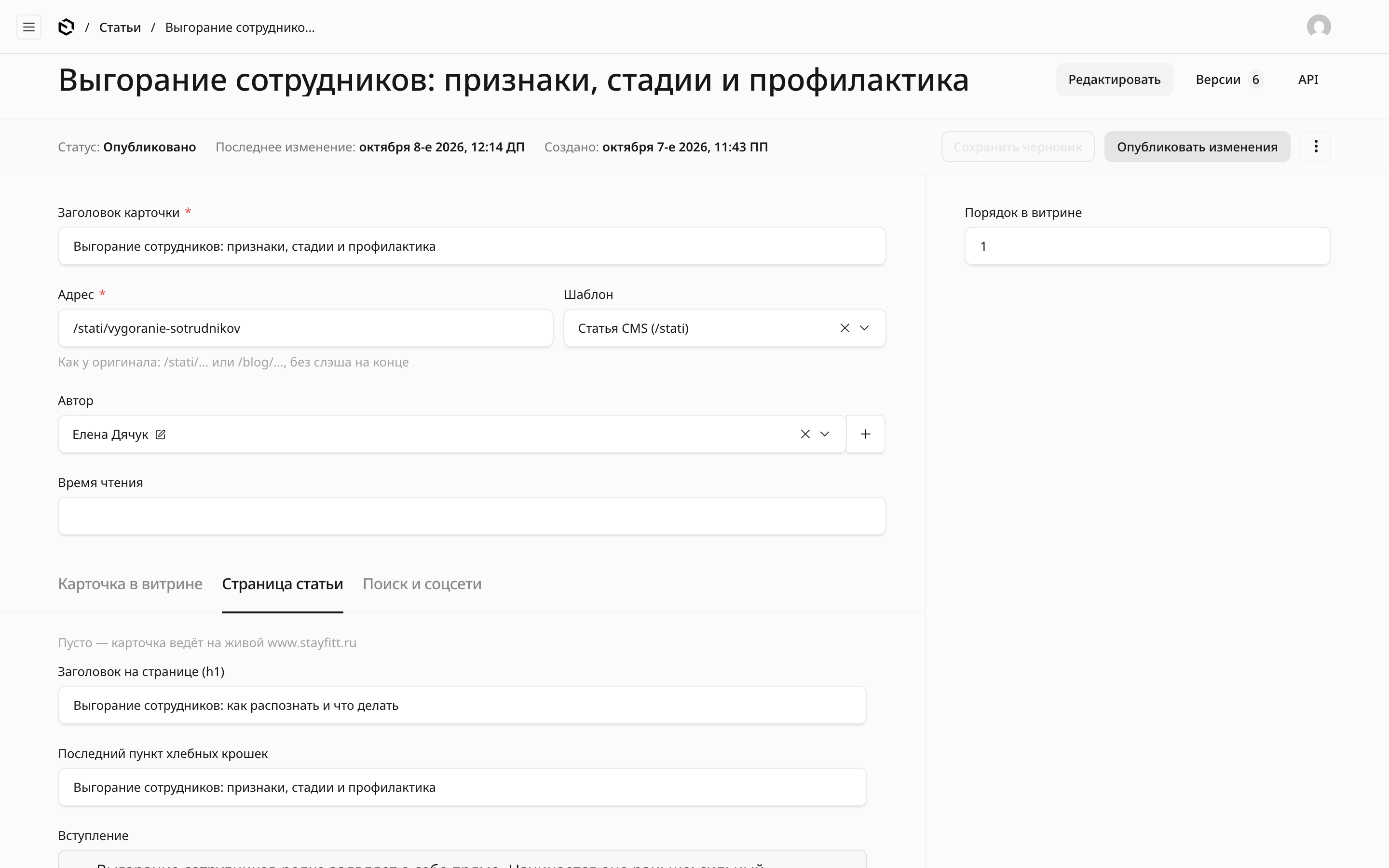
Task: Open the hamburger navigation menu
Action: click(x=29, y=27)
